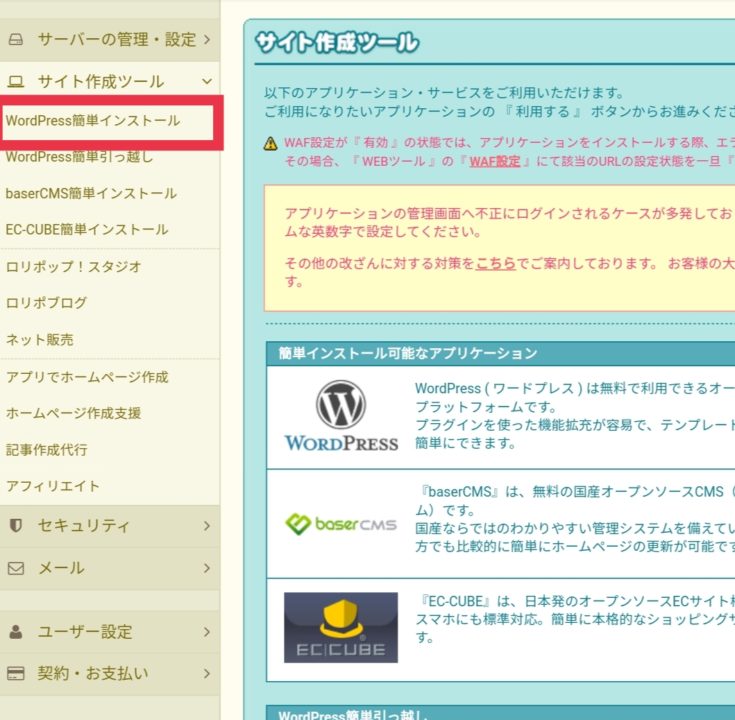Click the server icon beside サーバーの管理・設定
This screenshot has width=735, height=720.
(x=15, y=40)
